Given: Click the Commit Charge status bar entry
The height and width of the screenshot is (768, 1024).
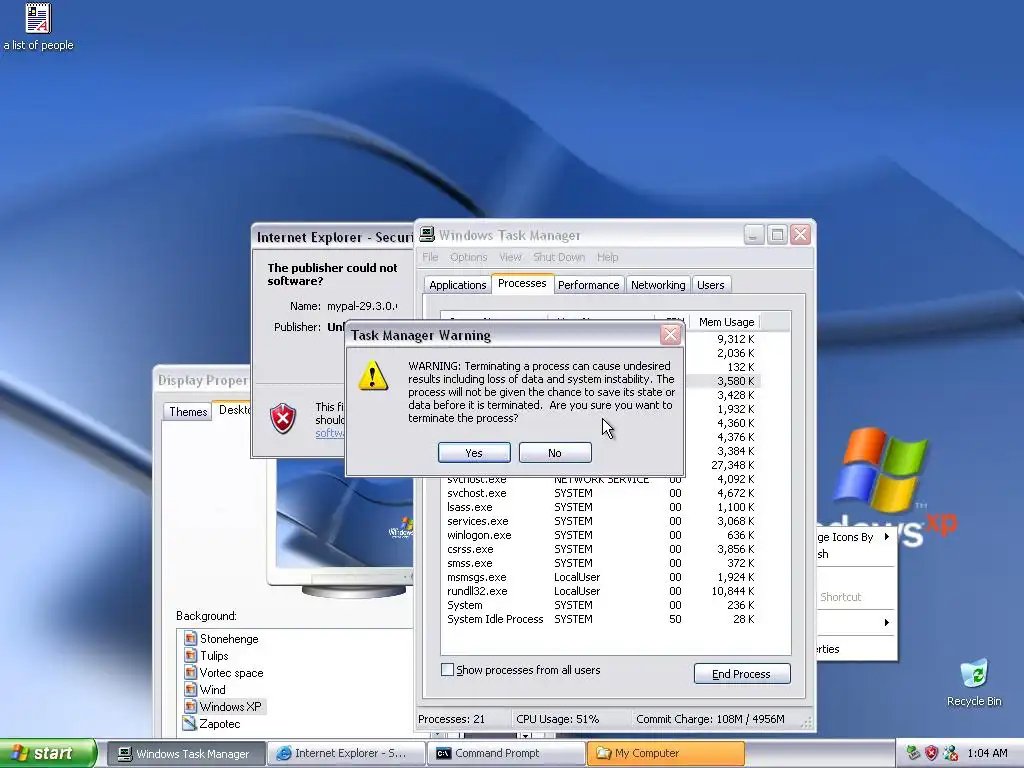Looking at the screenshot, I should tap(711, 719).
